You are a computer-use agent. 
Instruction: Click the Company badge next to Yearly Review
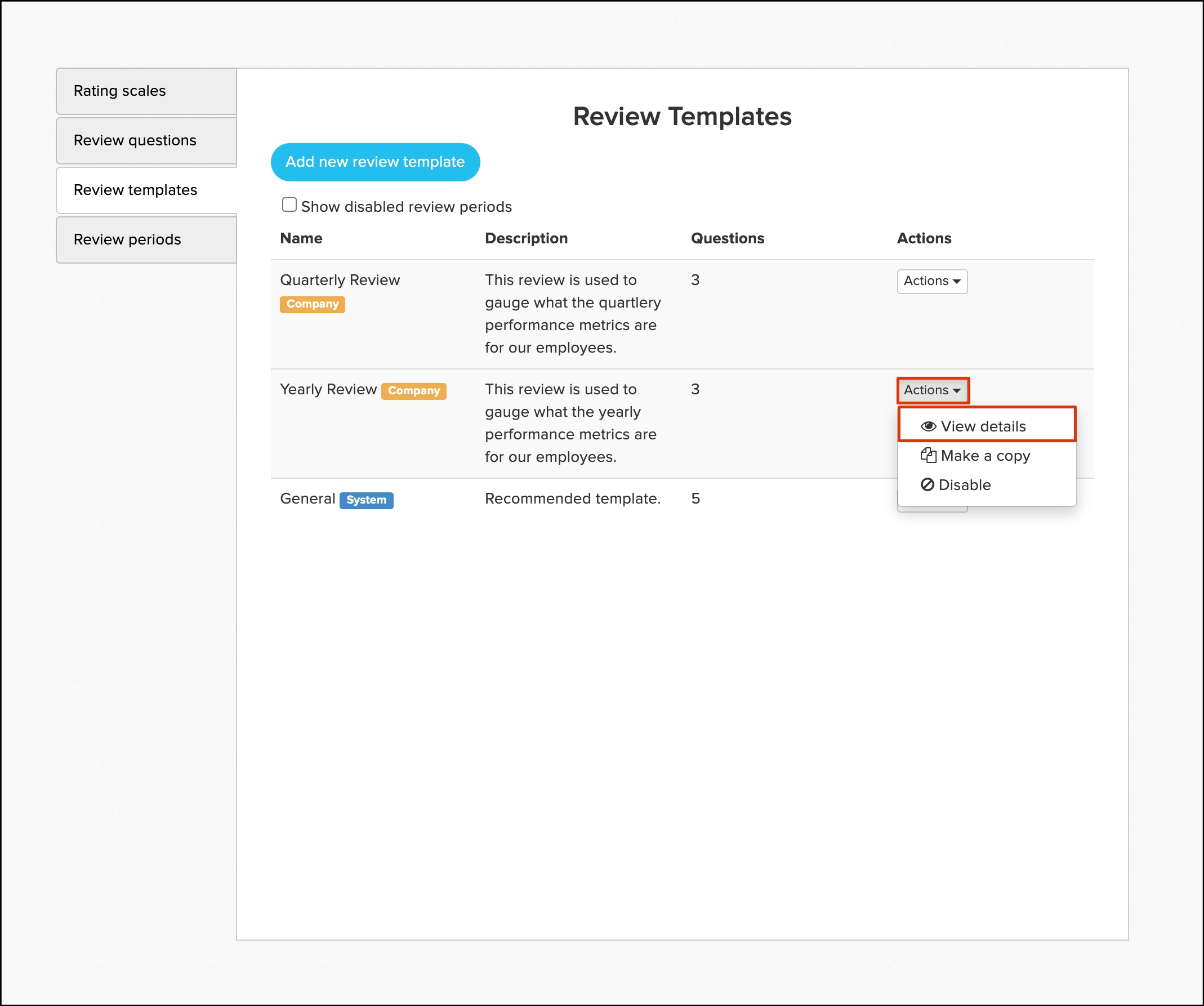[x=413, y=390]
